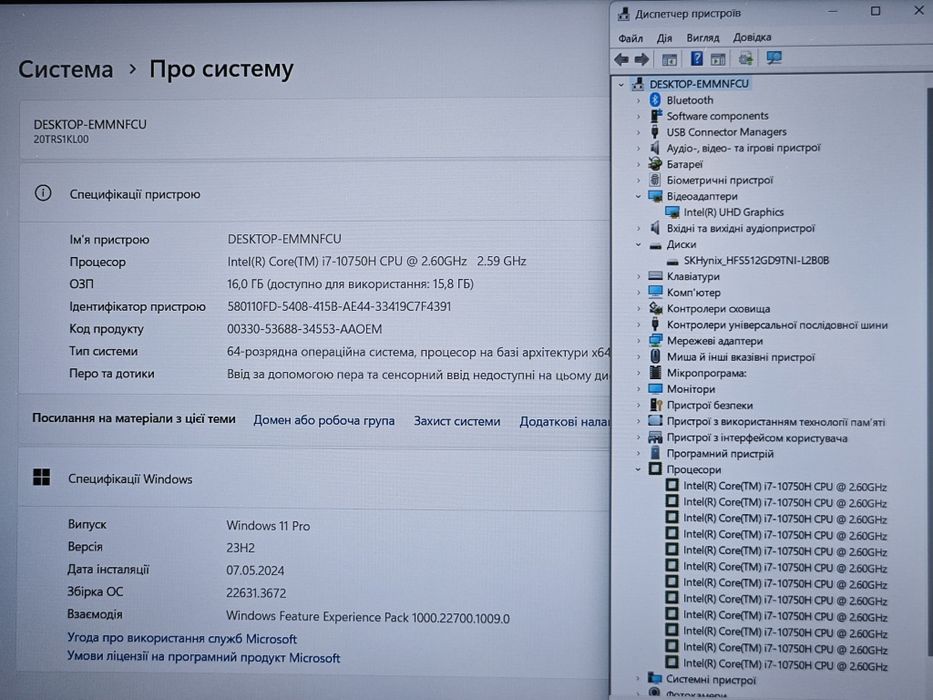Click the Bluetooth category icon

[x=655, y=100]
